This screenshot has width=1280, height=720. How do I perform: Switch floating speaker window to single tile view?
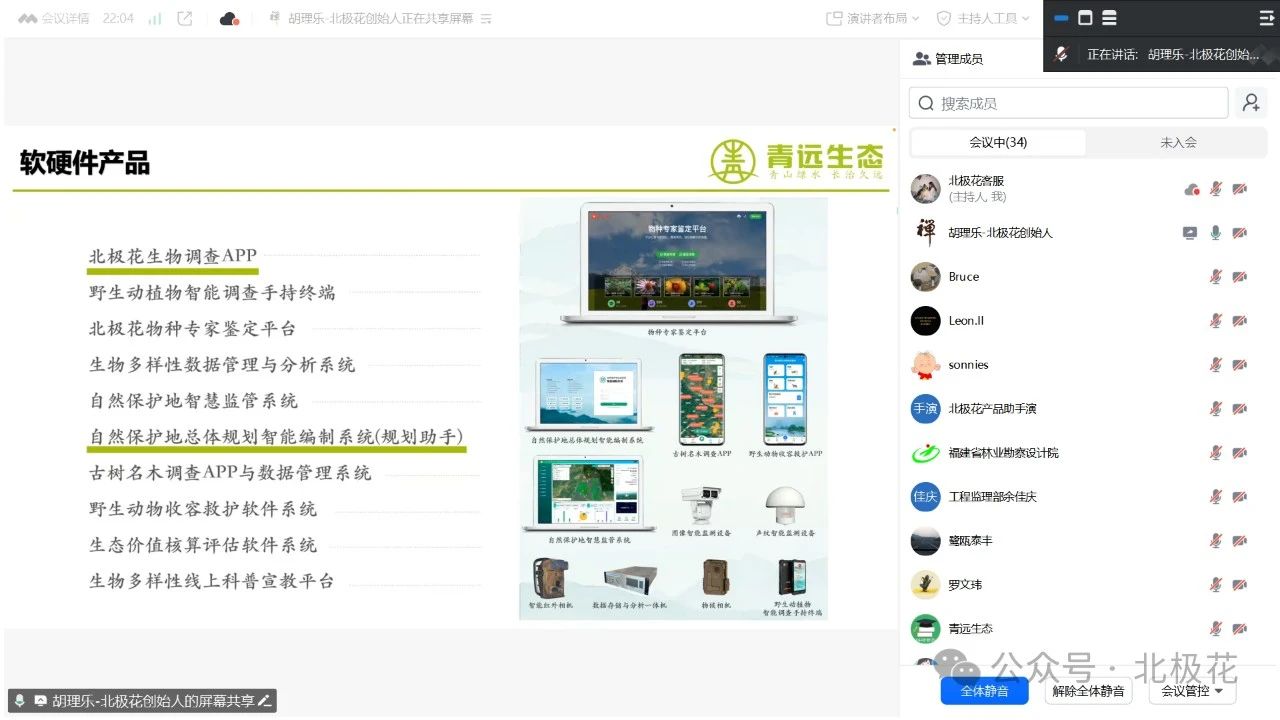(1085, 18)
